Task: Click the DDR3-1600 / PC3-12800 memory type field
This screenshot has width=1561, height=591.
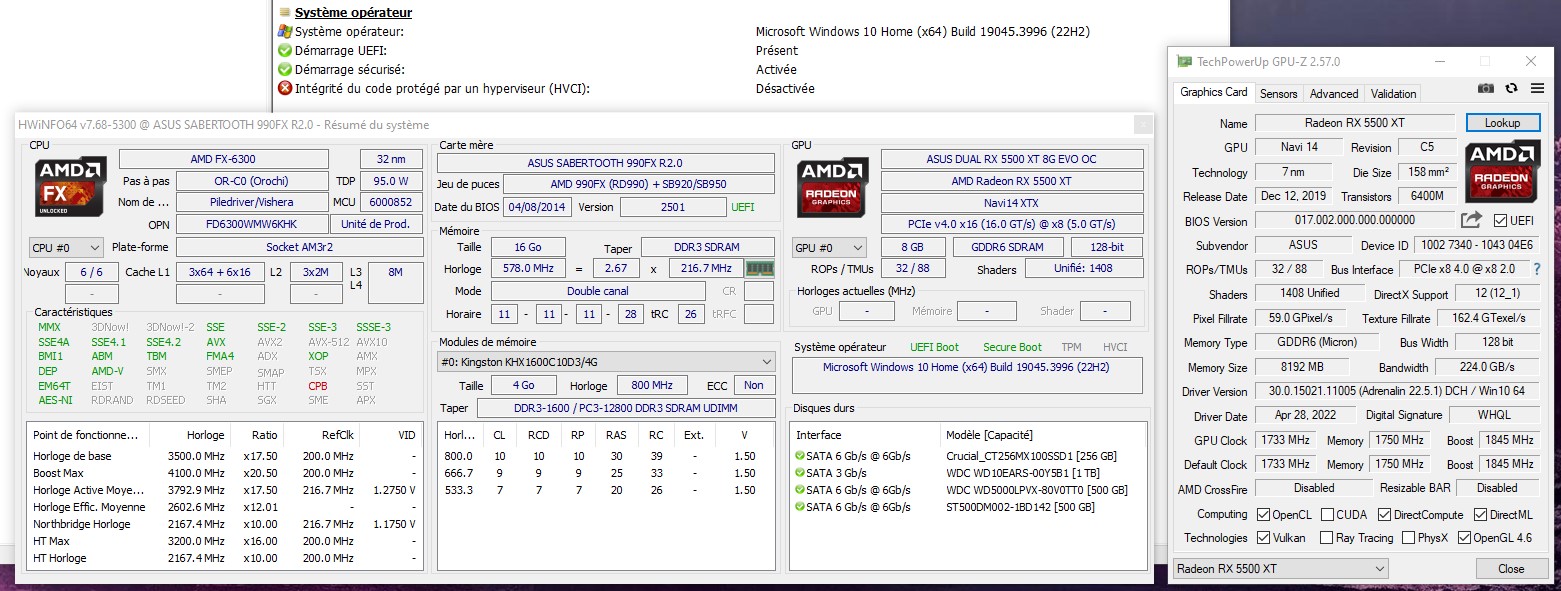Action: pos(626,408)
